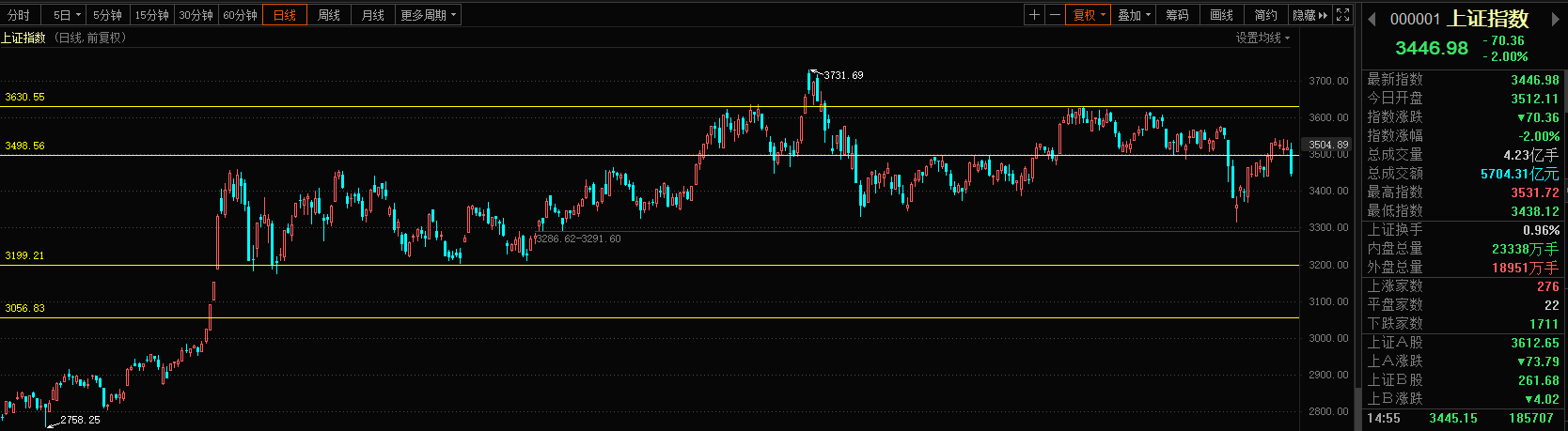The image size is (1568, 431).
Task: Click the 3000.00 price axis label
Action: click(x=1328, y=338)
